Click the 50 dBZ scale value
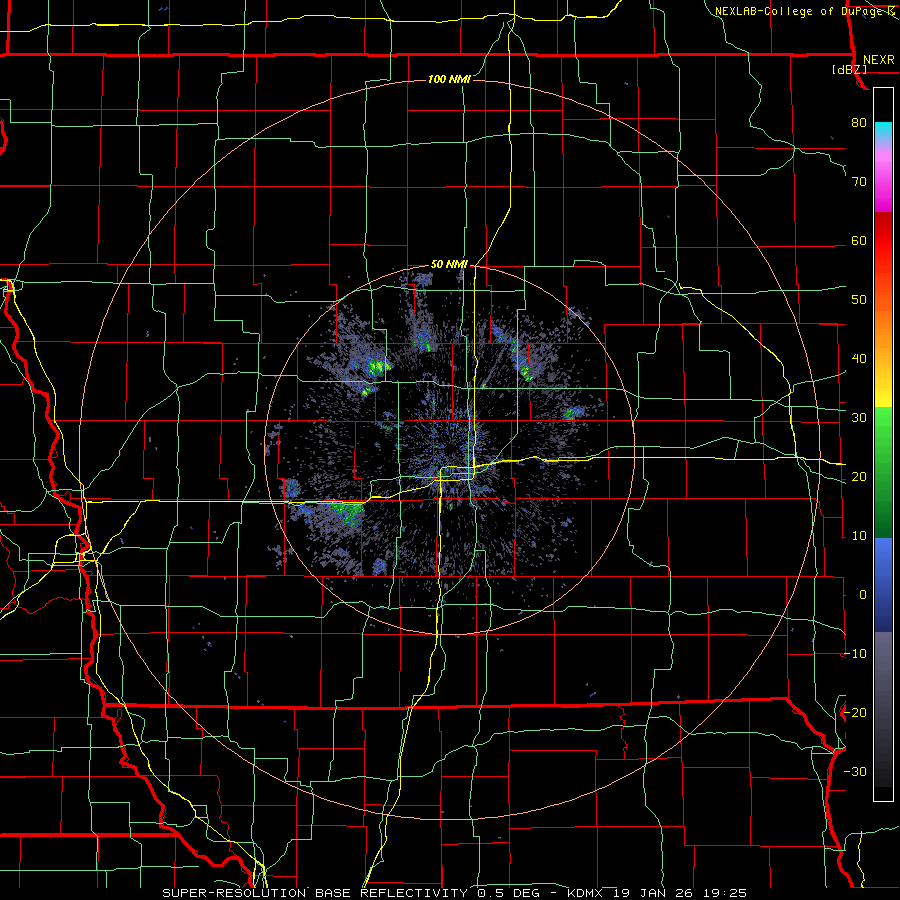 [859, 300]
